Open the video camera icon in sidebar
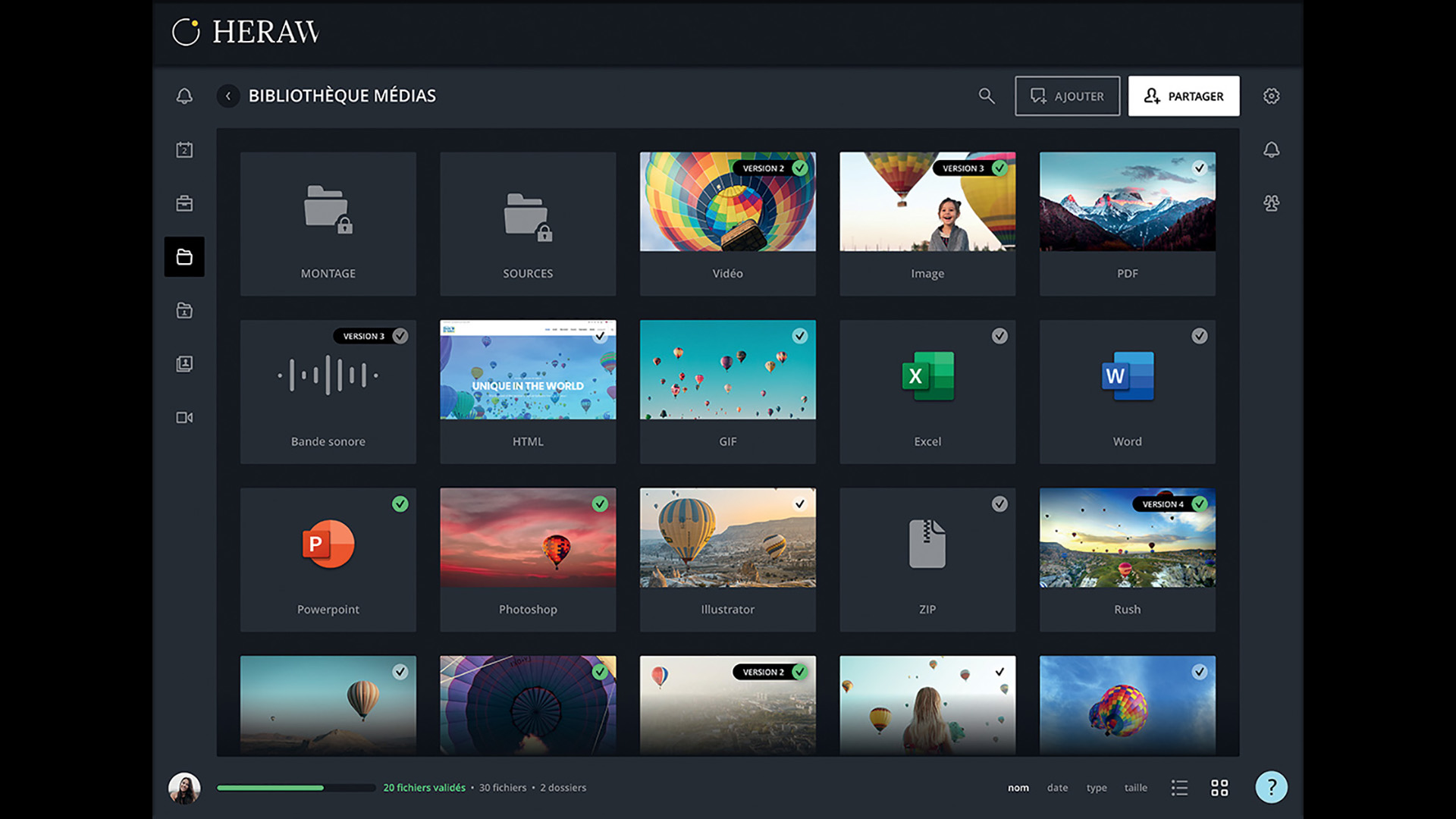The height and width of the screenshot is (819, 1456). click(184, 418)
